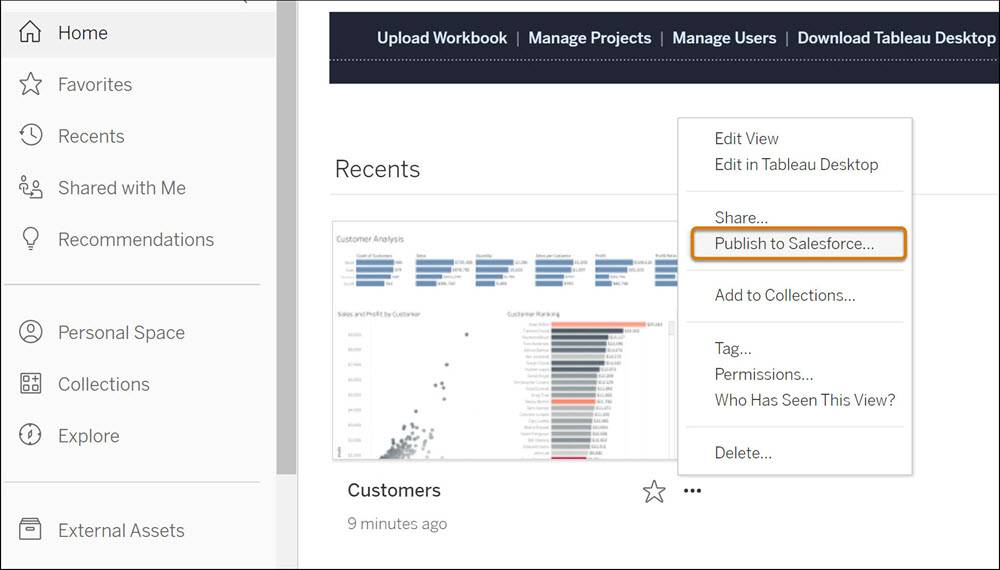Open Favorites in the sidebar
This screenshot has width=1000, height=570.
point(95,84)
